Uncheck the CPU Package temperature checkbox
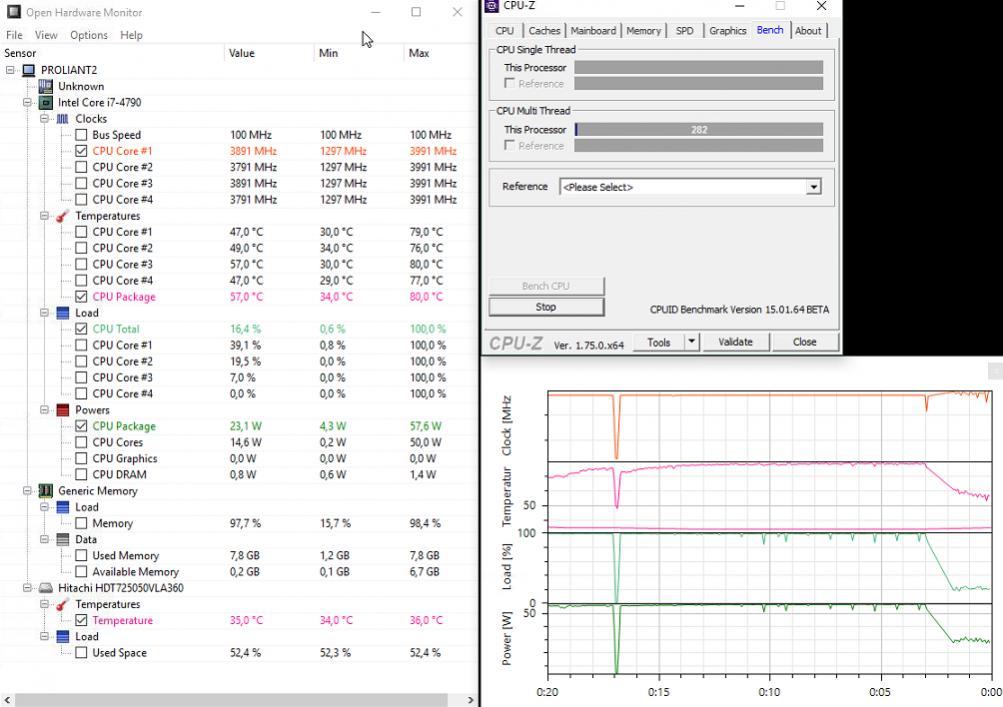1003x707 pixels. pyautogui.click(x=81, y=297)
